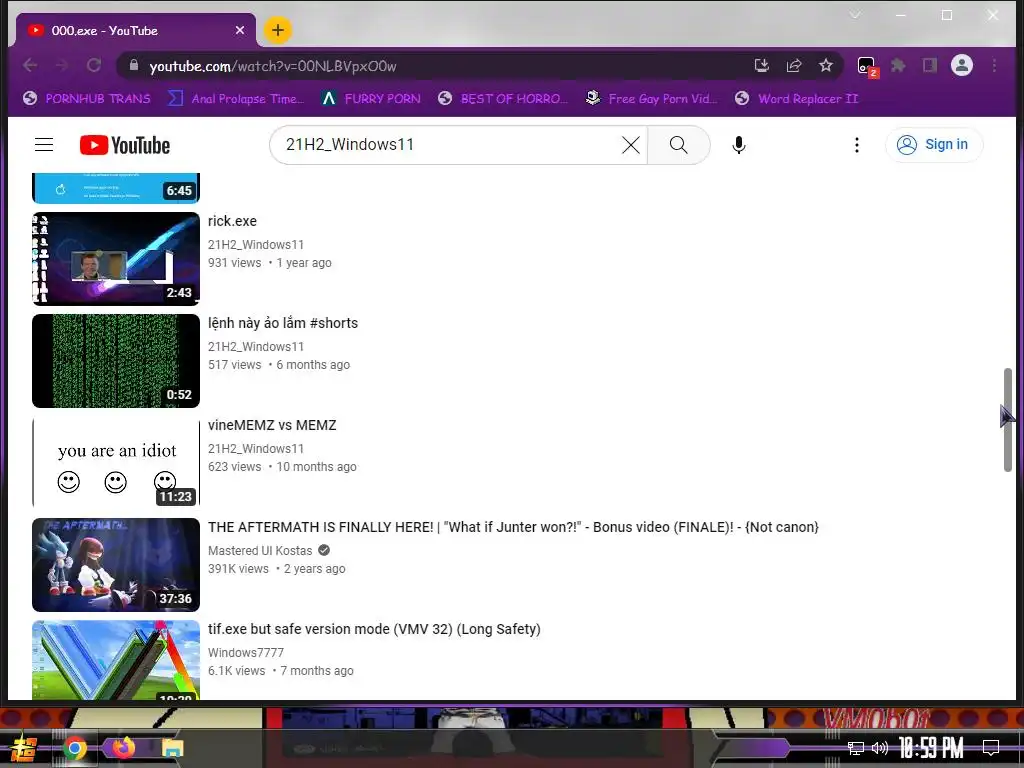Viewport: 1024px width, 768px height.
Task: Click the page vertical scrollbar thumb
Action: [1008, 419]
